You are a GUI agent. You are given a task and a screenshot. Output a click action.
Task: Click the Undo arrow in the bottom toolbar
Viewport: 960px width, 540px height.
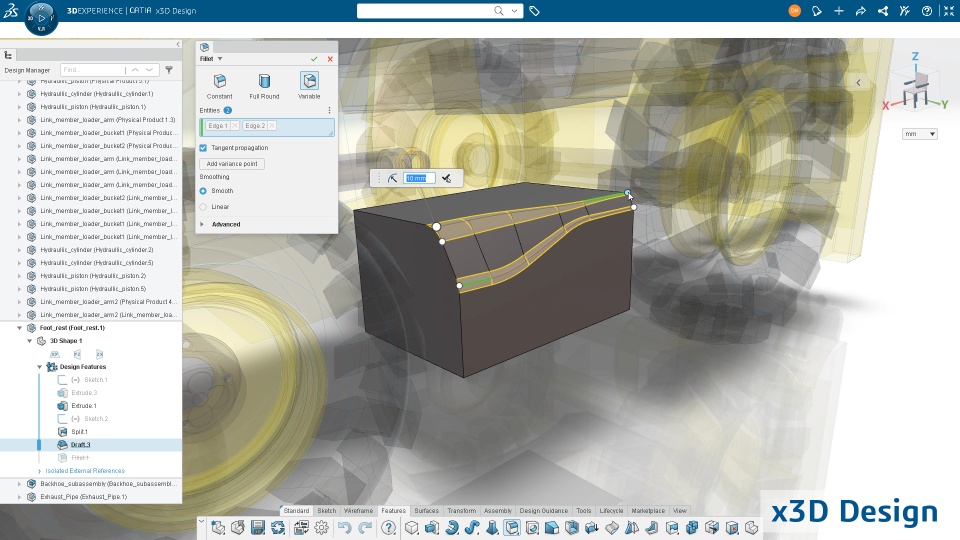(x=344, y=527)
